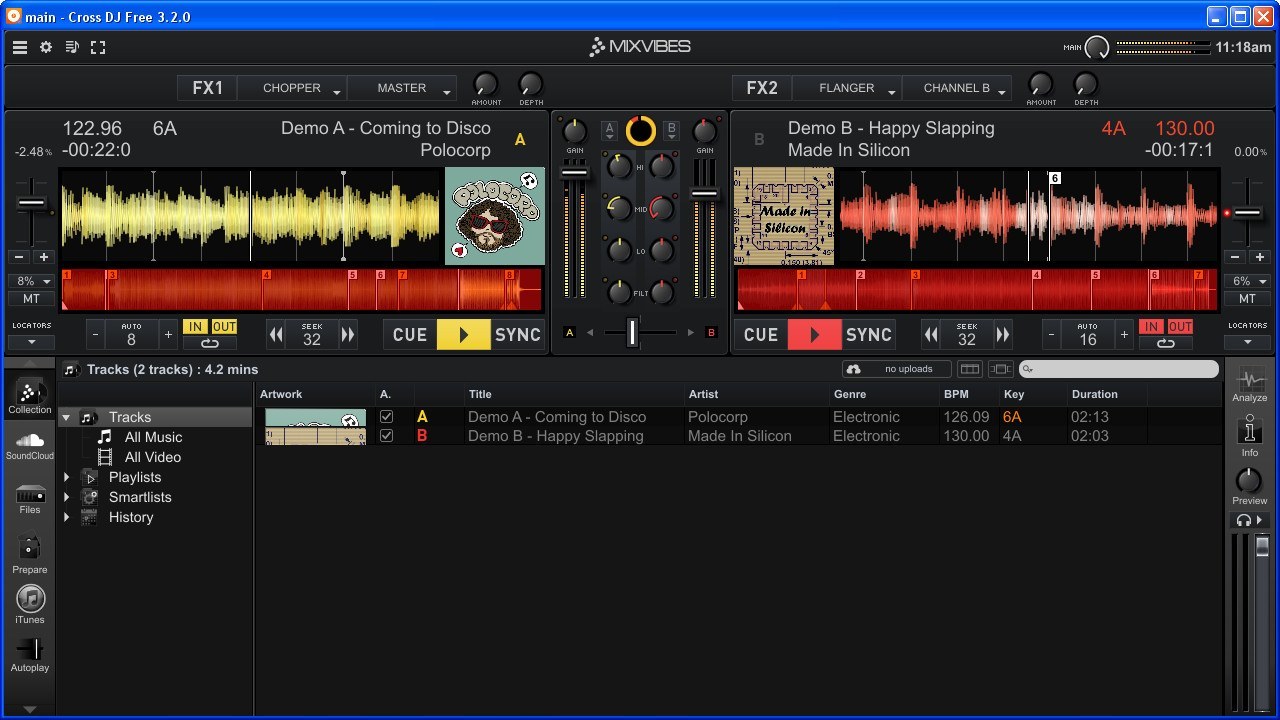Toggle the playlist view icon in top toolbar
The width and height of the screenshot is (1280, 720).
click(72, 47)
